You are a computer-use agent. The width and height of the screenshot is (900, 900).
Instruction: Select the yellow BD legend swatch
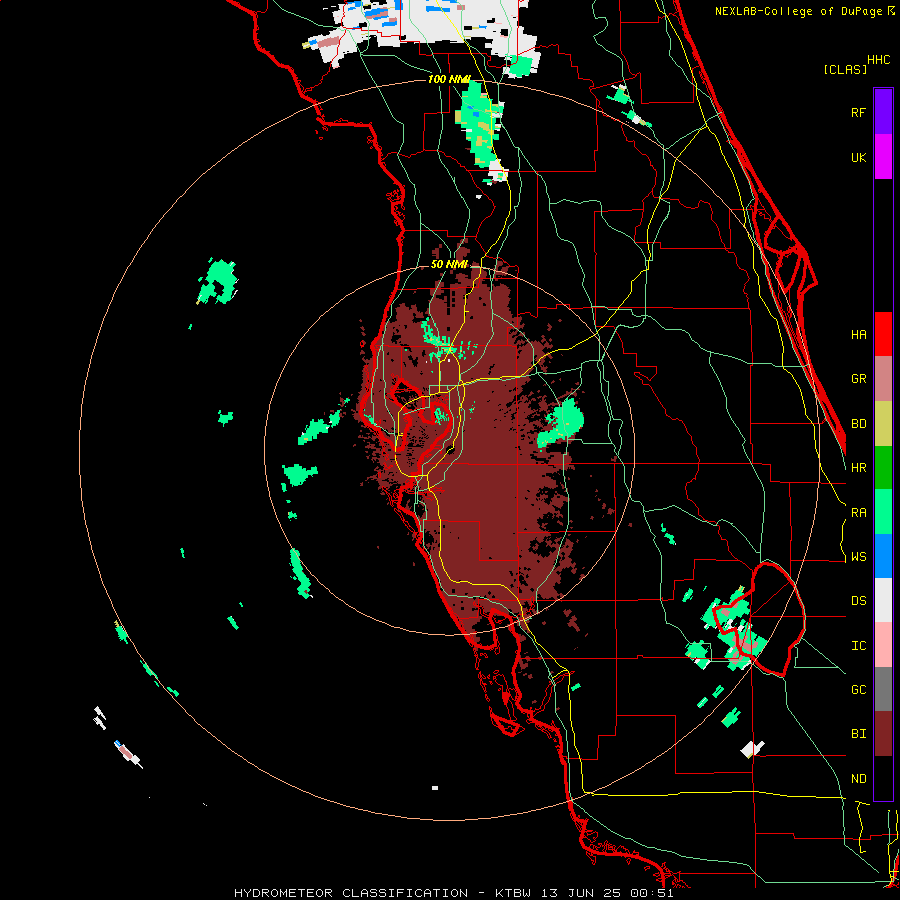883,424
